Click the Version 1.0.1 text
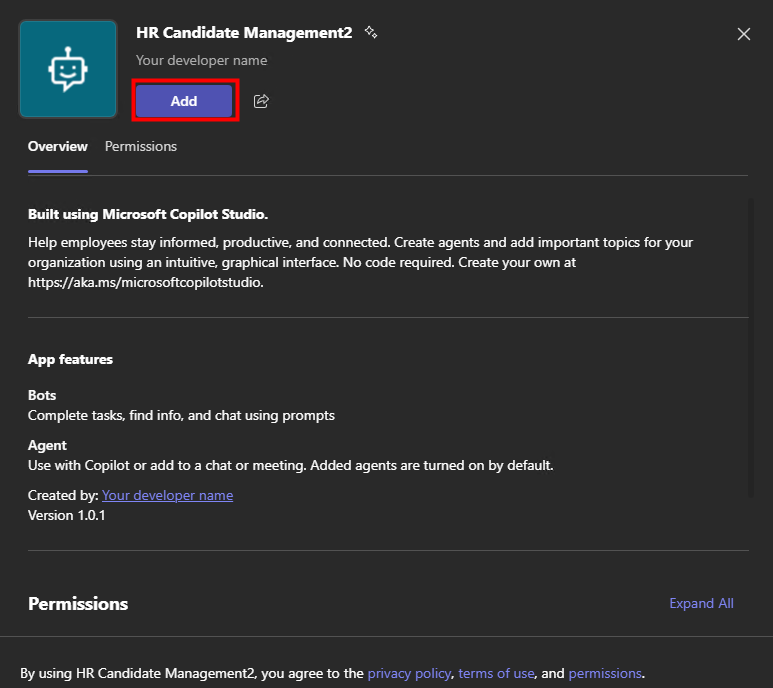Screen dimensions: 773x688 pyautogui.click(x=66, y=515)
